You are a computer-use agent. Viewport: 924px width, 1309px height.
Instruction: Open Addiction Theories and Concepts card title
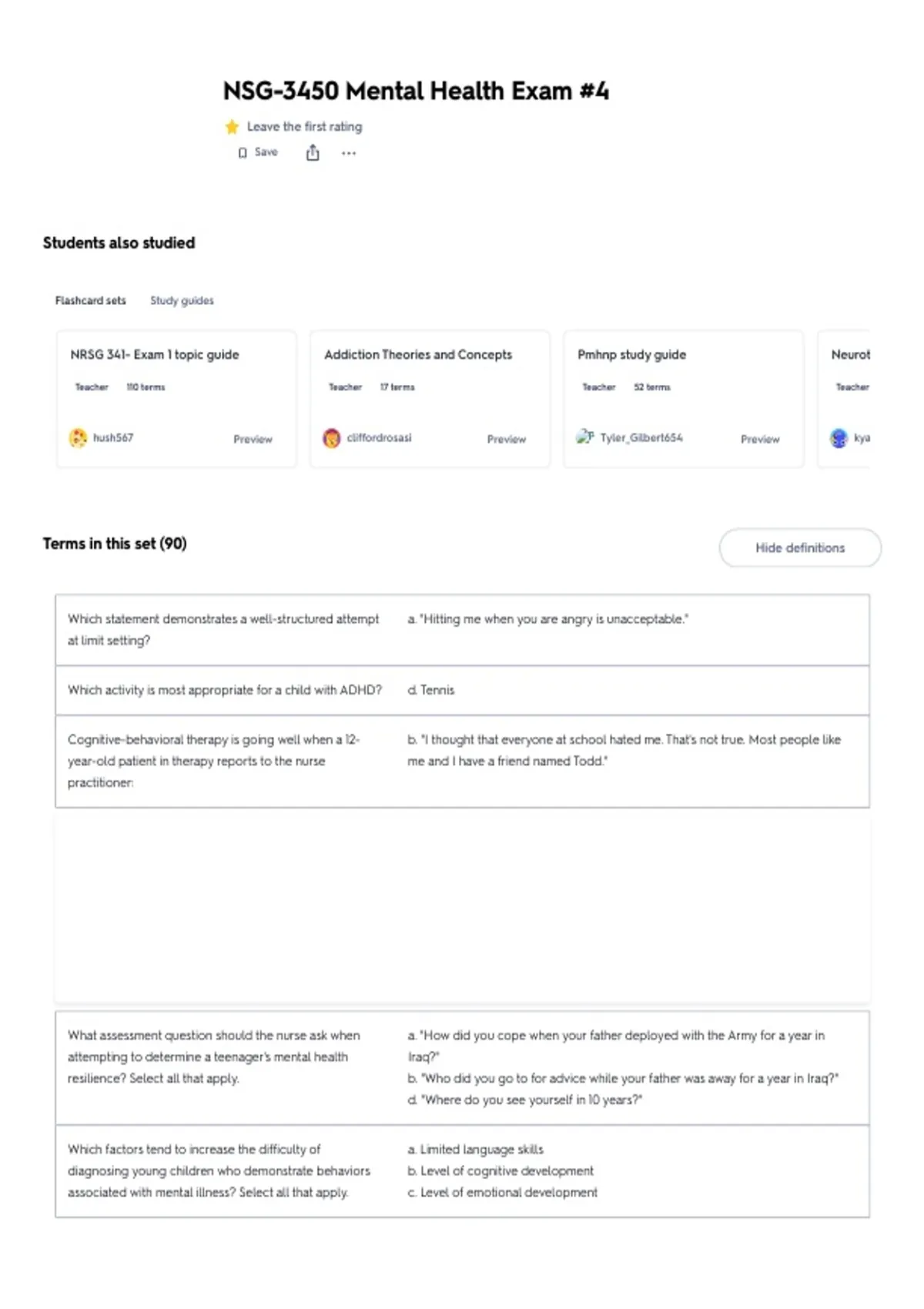click(418, 354)
